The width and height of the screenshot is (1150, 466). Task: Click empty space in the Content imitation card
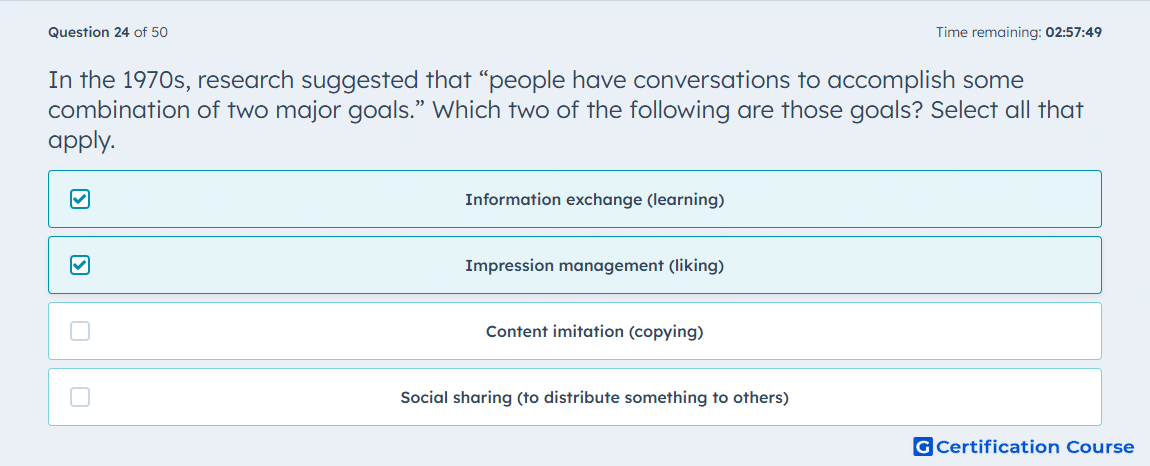coord(917,331)
